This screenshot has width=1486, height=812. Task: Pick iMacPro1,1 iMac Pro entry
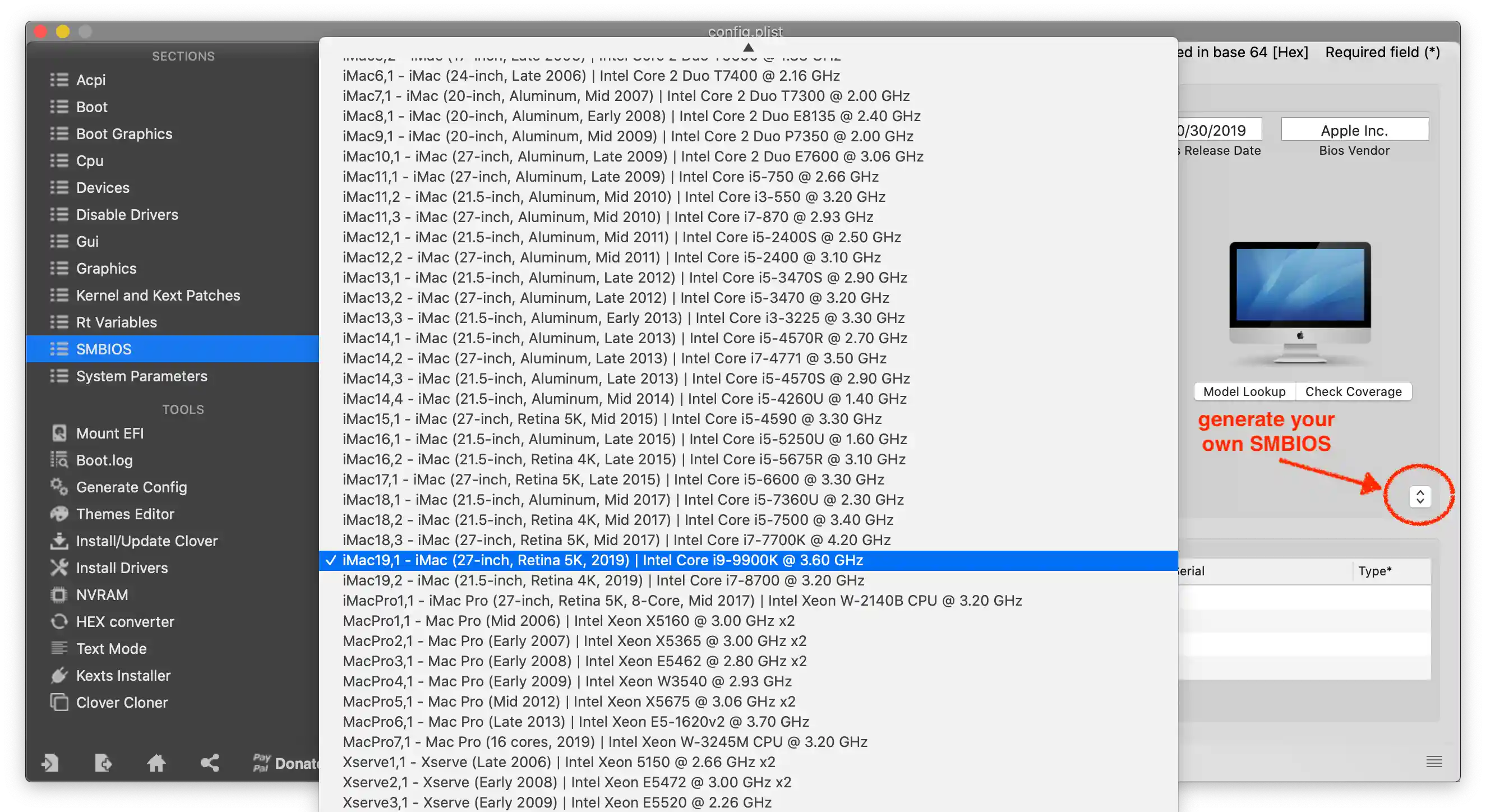point(682,601)
